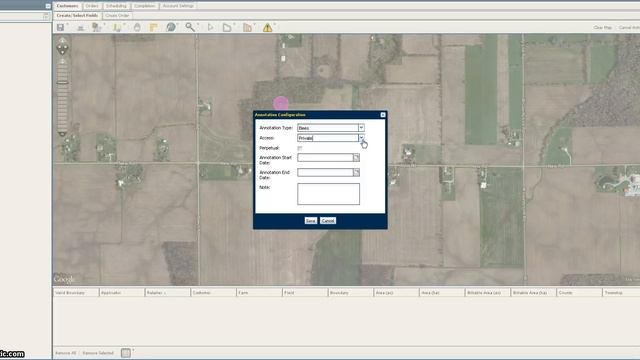Switch to the Orders tab
The width and height of the screenshot is (640, 360).
tap(92, 6)
